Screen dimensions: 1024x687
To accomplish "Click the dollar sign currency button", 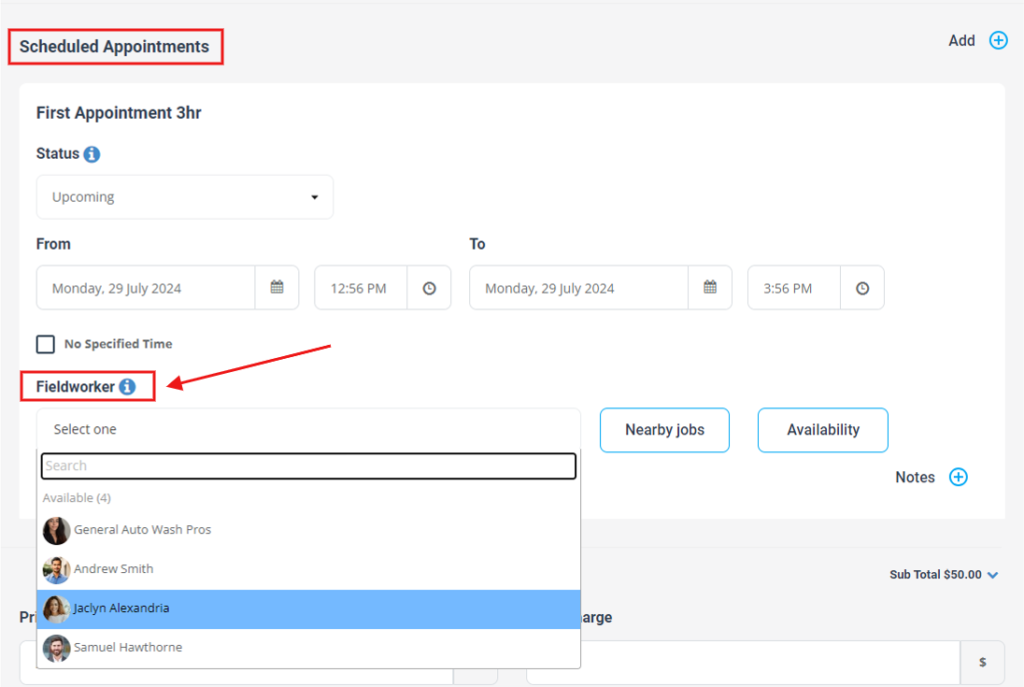I will (982, 662).
